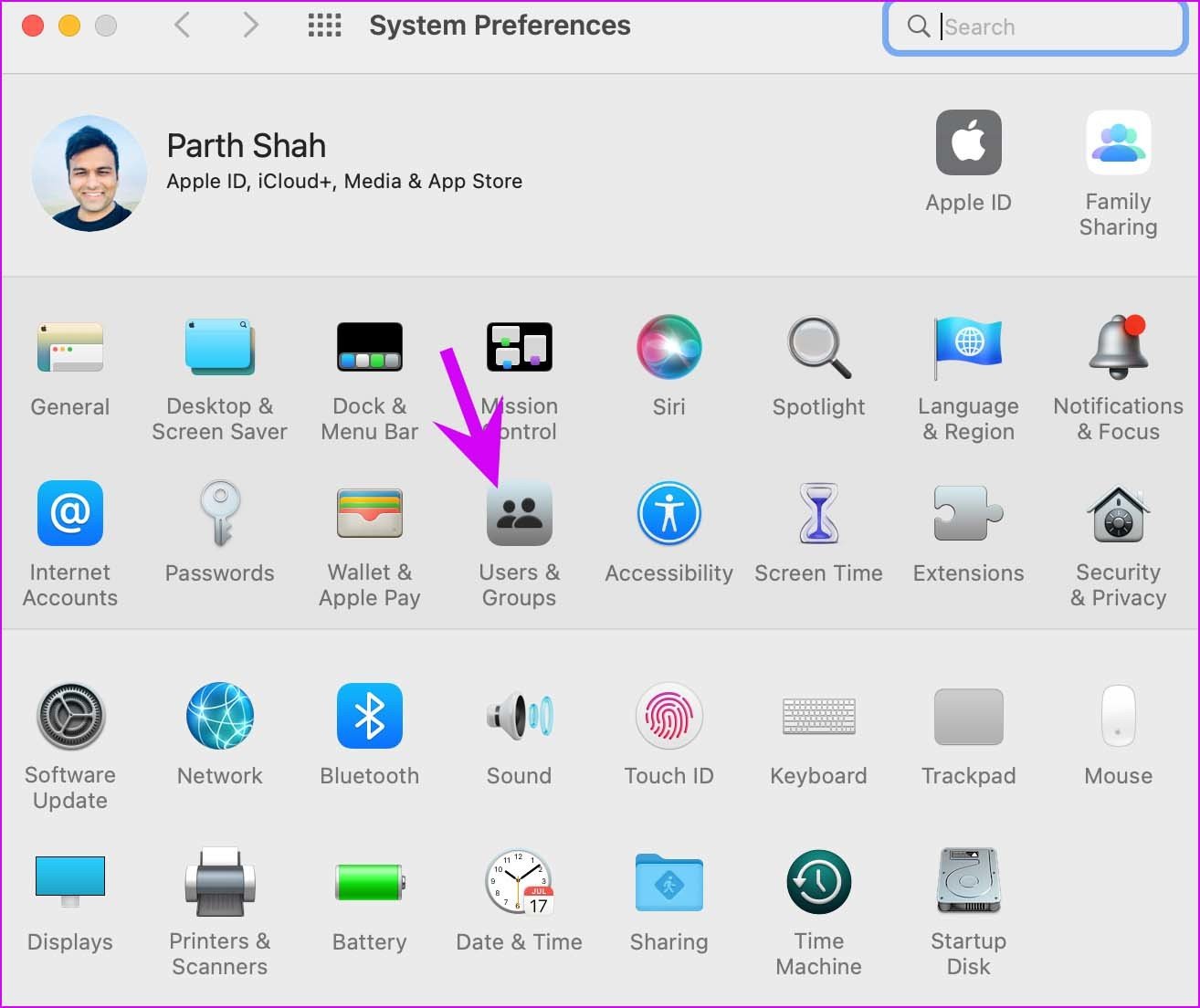Open General preferences
Screen dimensions: 1200x1008
point(70,348)
